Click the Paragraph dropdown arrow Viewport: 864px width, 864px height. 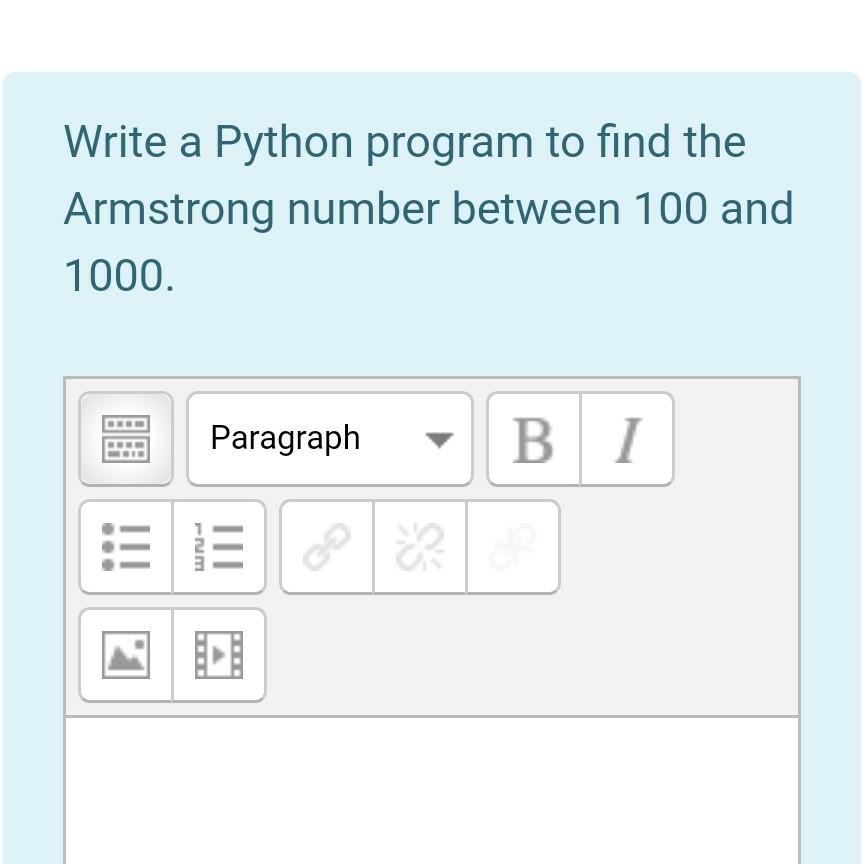(438, 438)
